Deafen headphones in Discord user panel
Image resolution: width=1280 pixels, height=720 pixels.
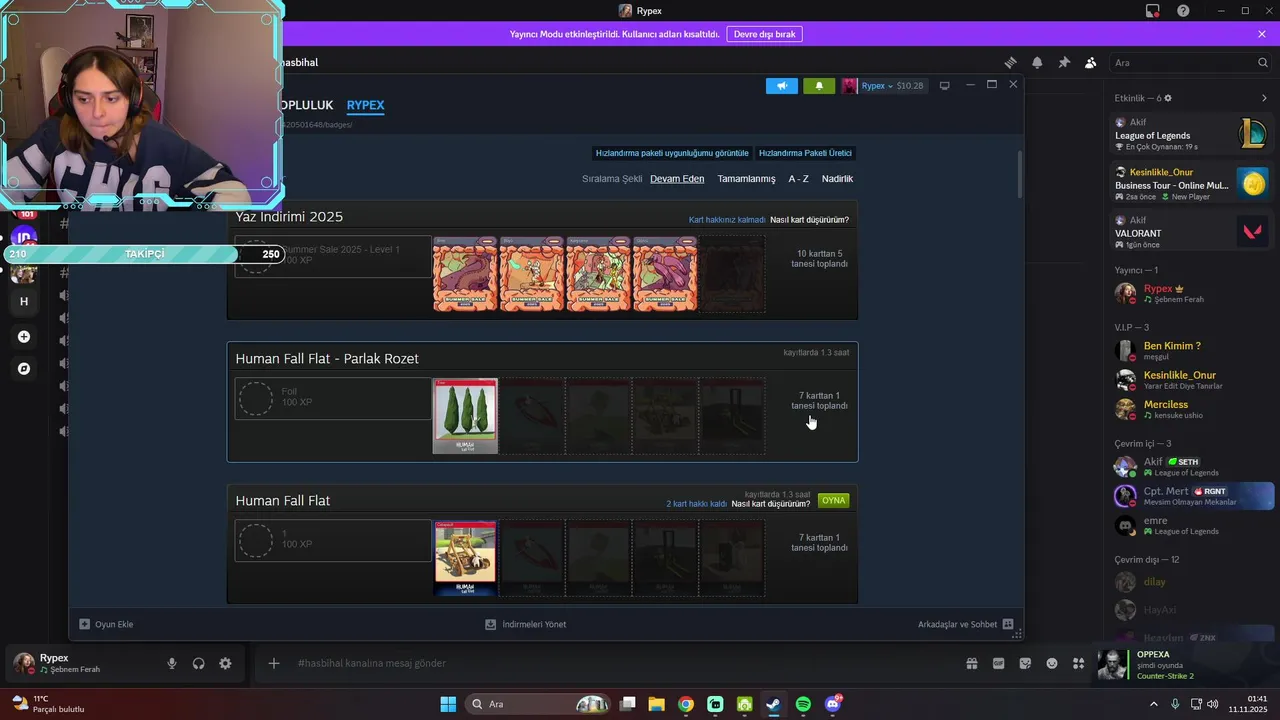[199, 663]
